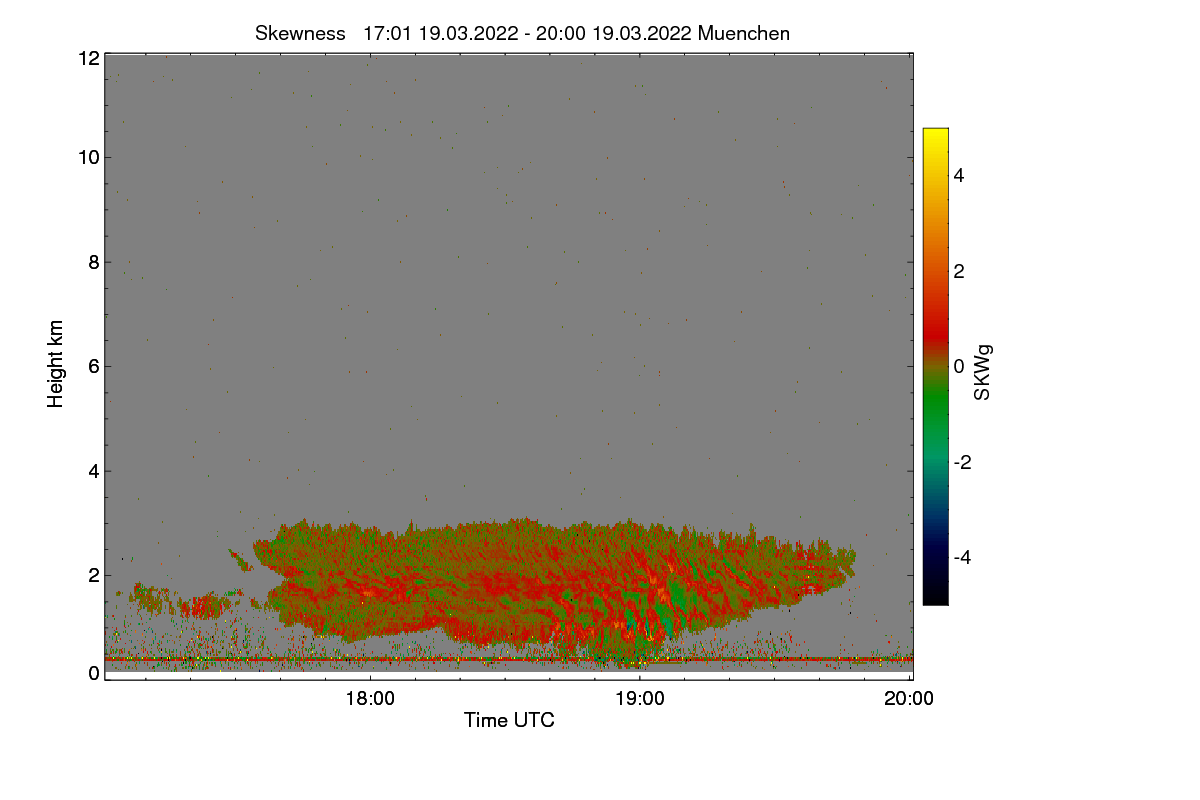
Task: Click the 'SKWg' colorbar label
Action: point(983,372)
